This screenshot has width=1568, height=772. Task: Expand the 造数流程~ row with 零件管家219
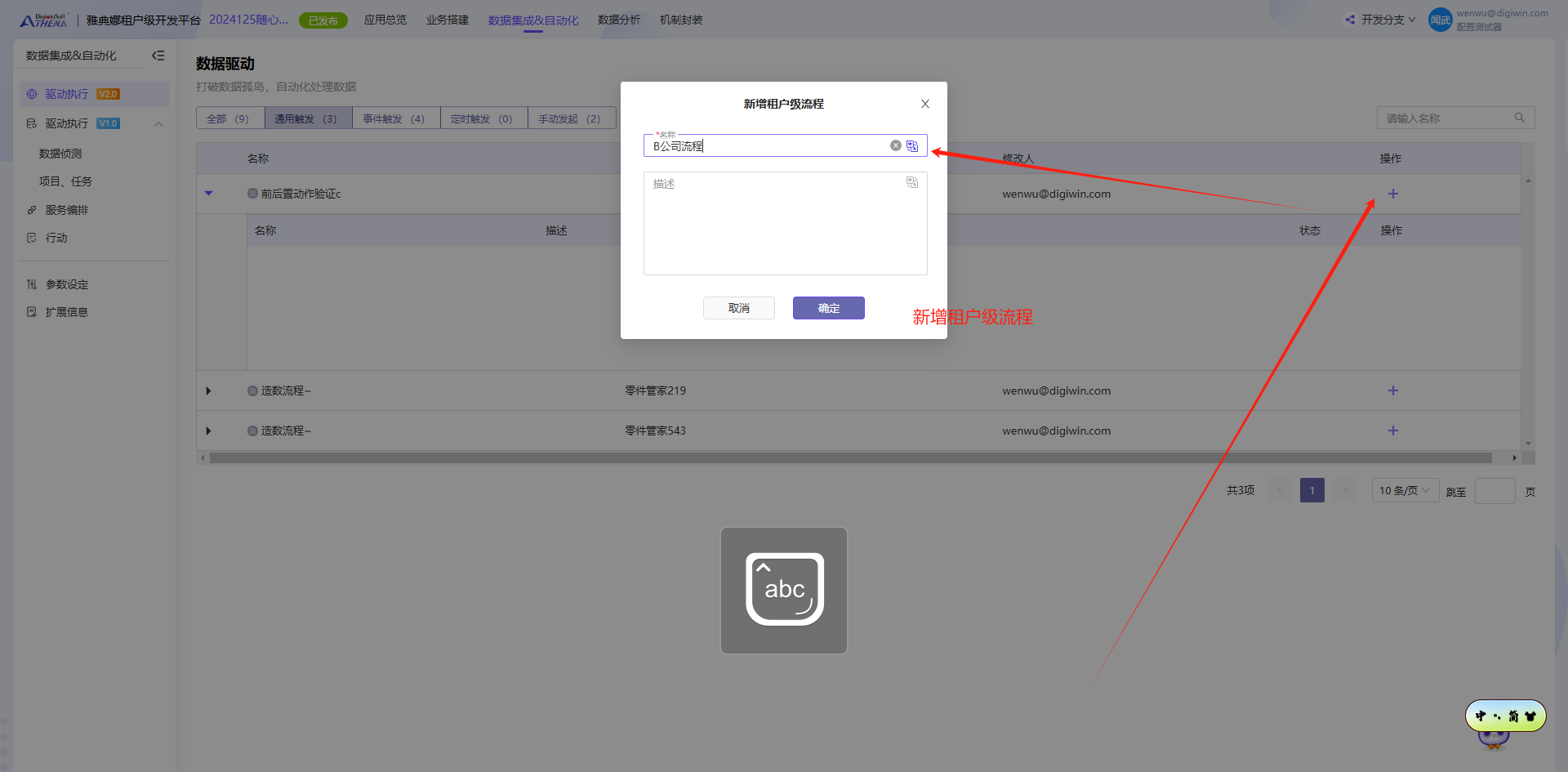tap(208, 391)
